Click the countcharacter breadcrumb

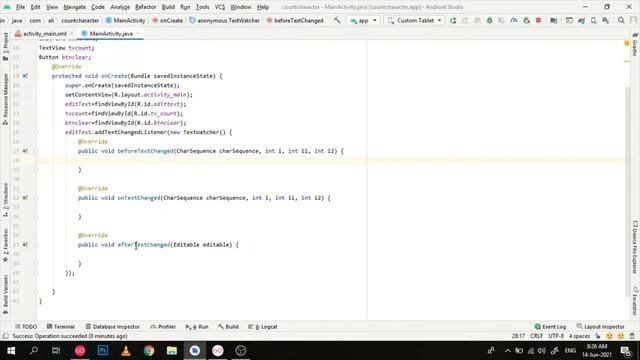[80, 20]
